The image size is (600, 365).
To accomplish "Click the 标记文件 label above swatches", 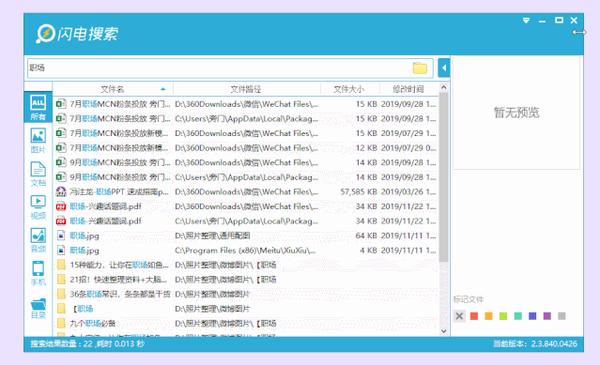I will pyautogui.click(x=468, y=299).
